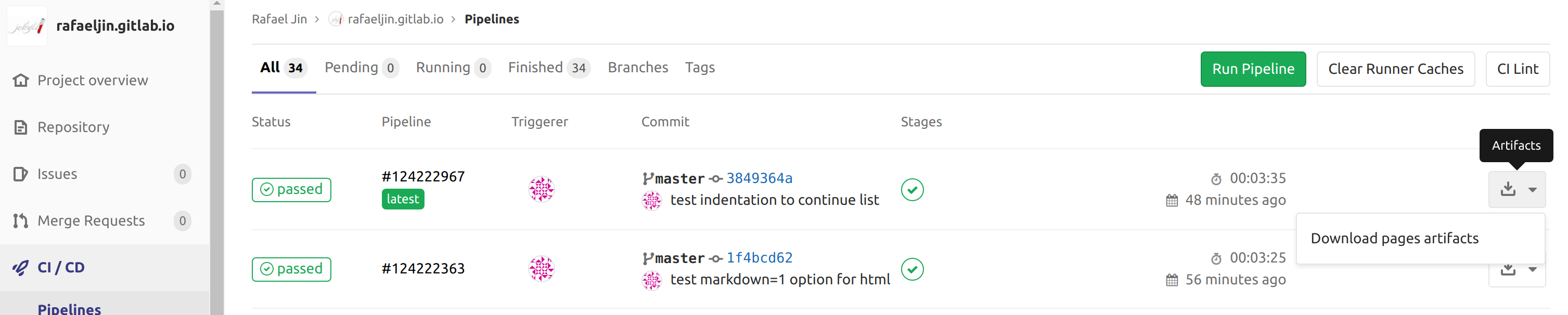Click the passed stage icon for pipeline #124222967

click(x=912, y=190)
